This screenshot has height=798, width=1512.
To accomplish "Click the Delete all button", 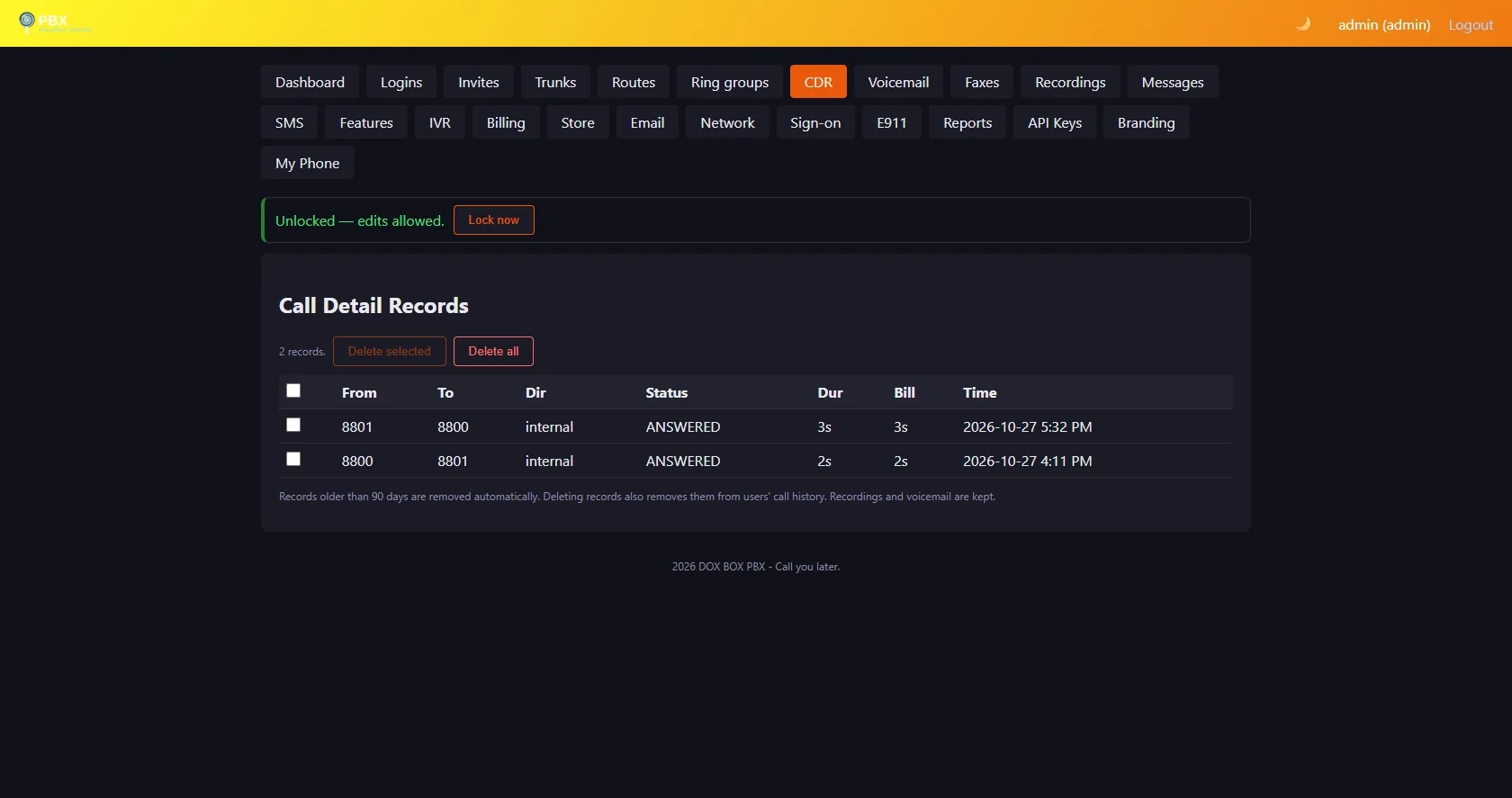I will pos(493,352).
